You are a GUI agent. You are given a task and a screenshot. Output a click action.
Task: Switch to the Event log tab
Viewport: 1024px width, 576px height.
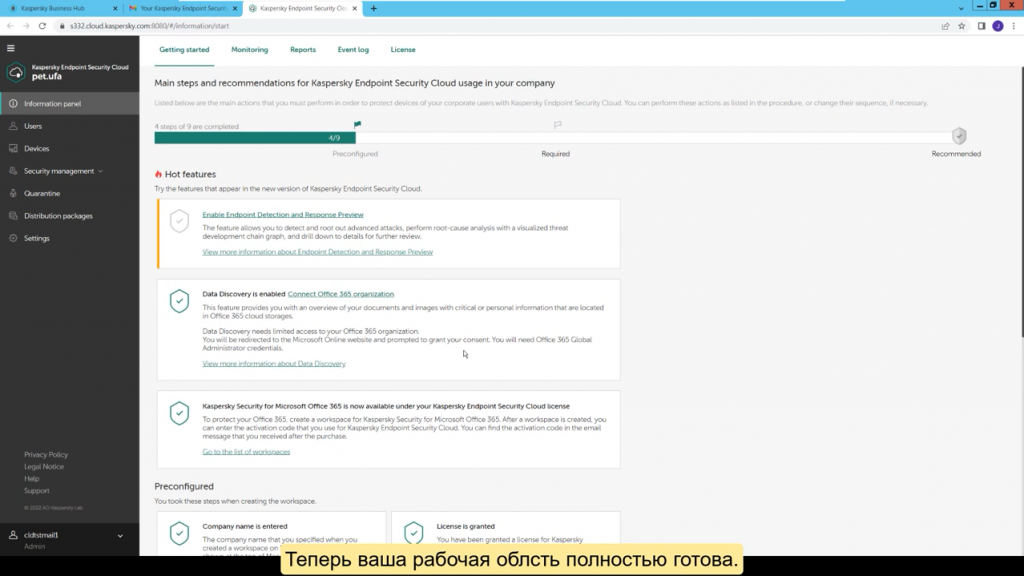(x=353, y=50)
